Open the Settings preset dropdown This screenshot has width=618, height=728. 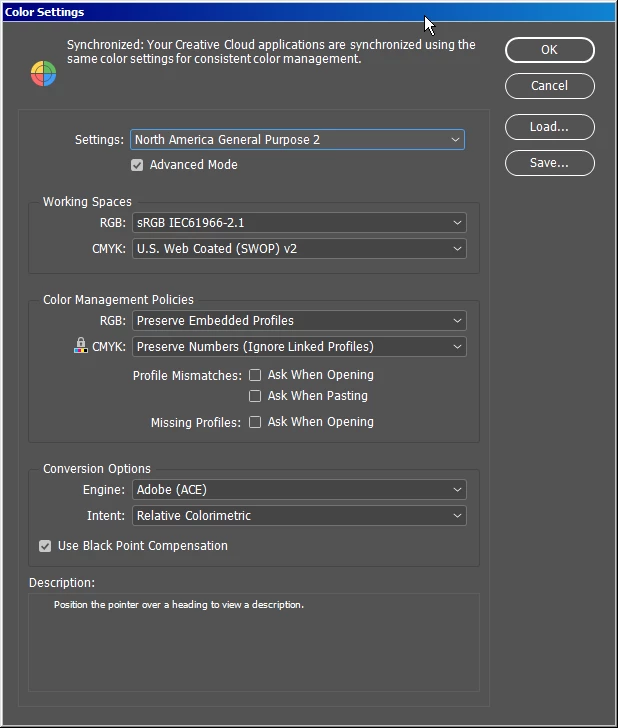pyautogui.click(x=297, y=140)
